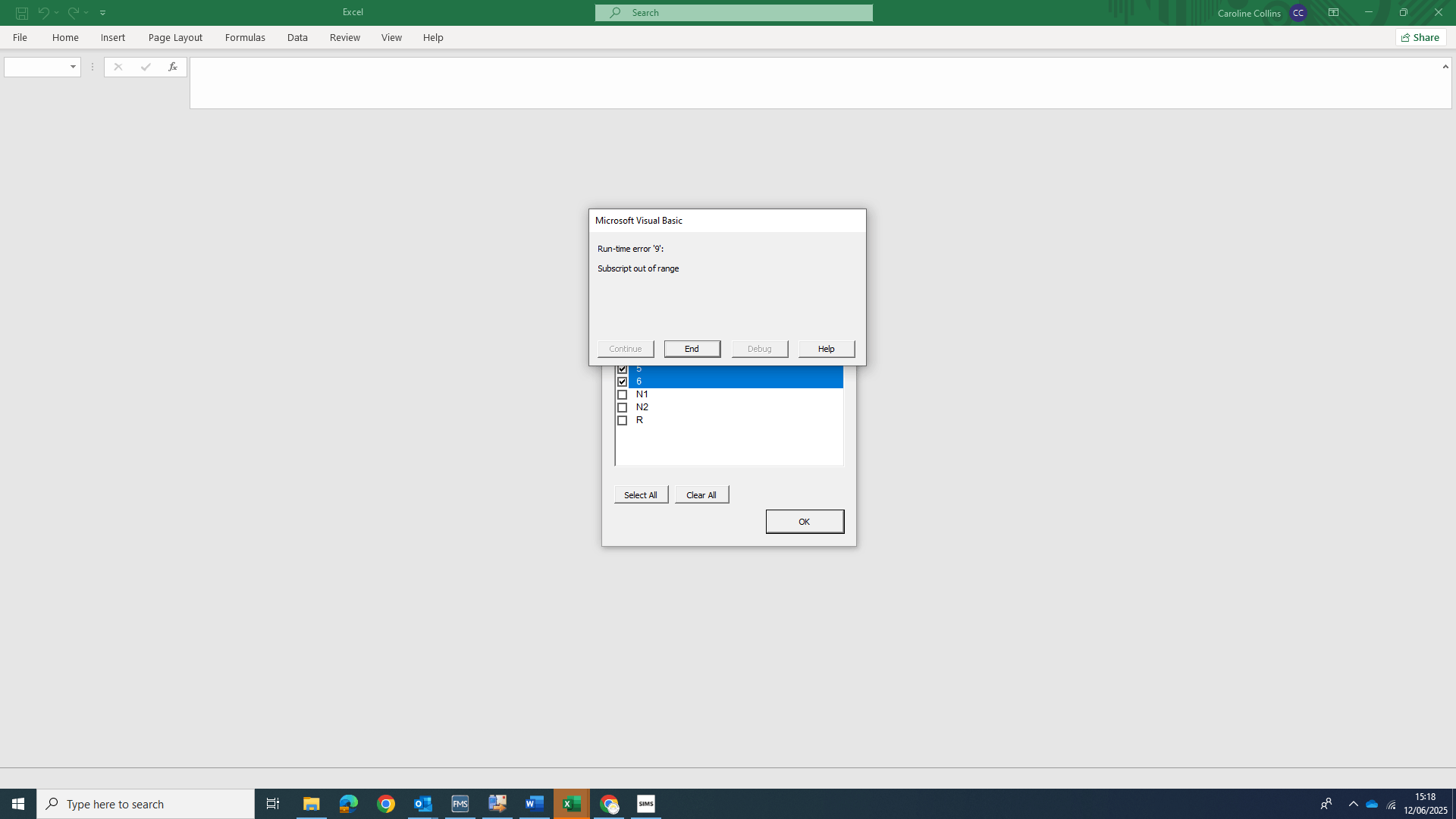Check the N1 checkbox
1456x819 pixels.
click(622, 394)
